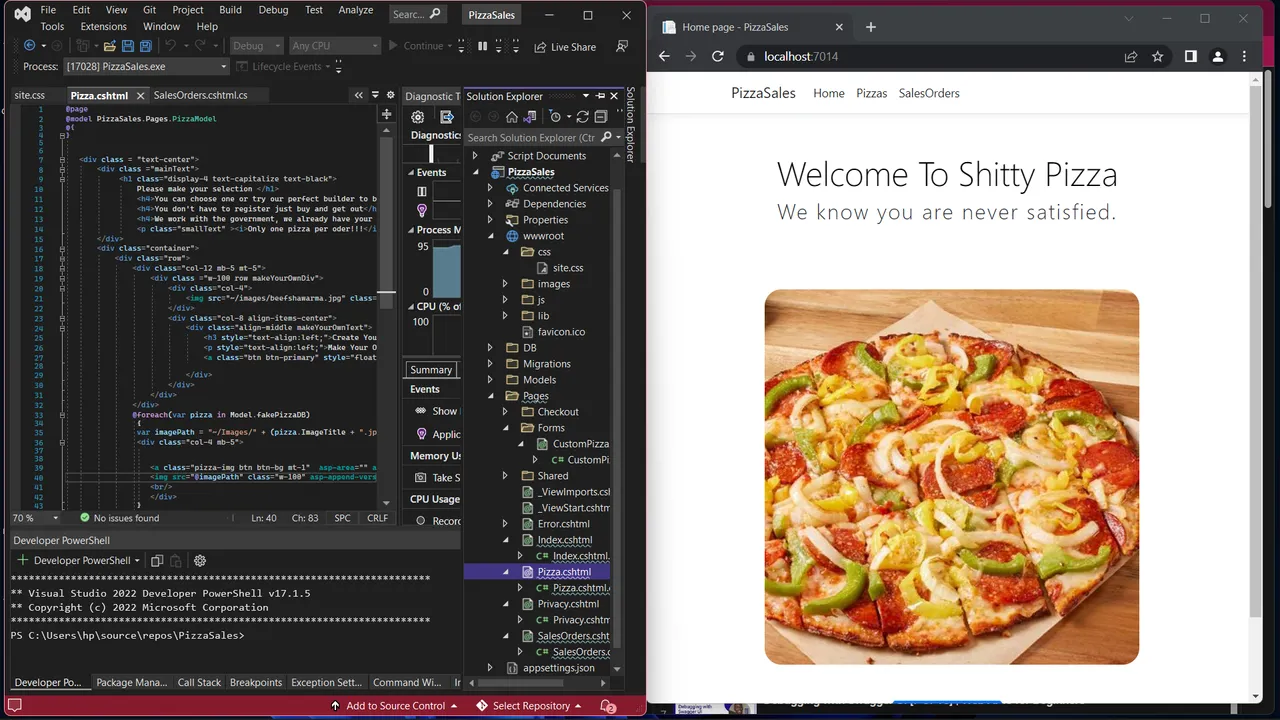Show the editor tab overflow list arrow
The width and height of the screenshot is (1280, 720).
[374, 95]
